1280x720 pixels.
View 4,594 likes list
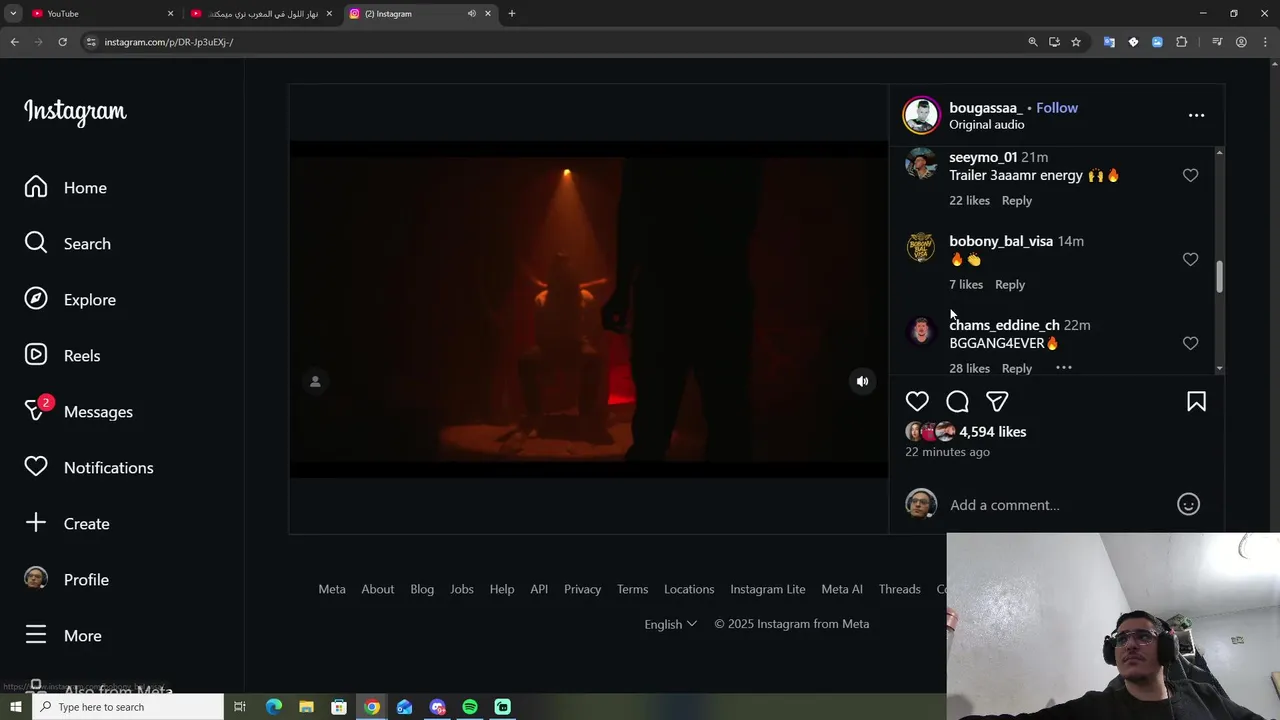point(992,432)
